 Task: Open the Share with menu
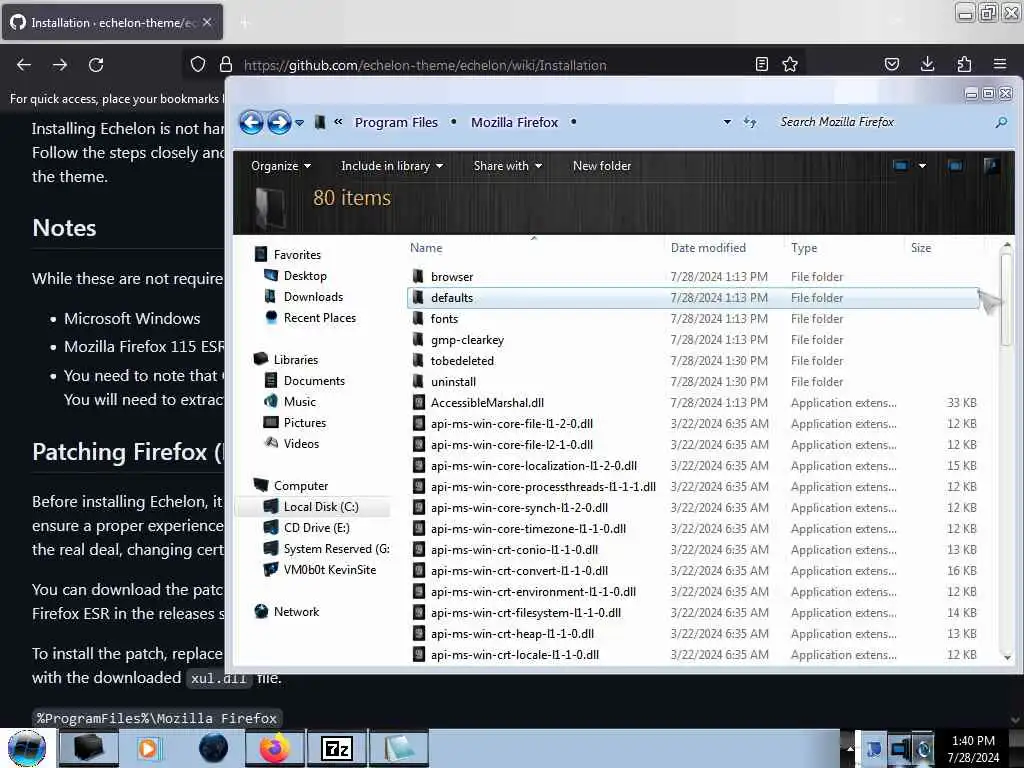pos(507,166)
